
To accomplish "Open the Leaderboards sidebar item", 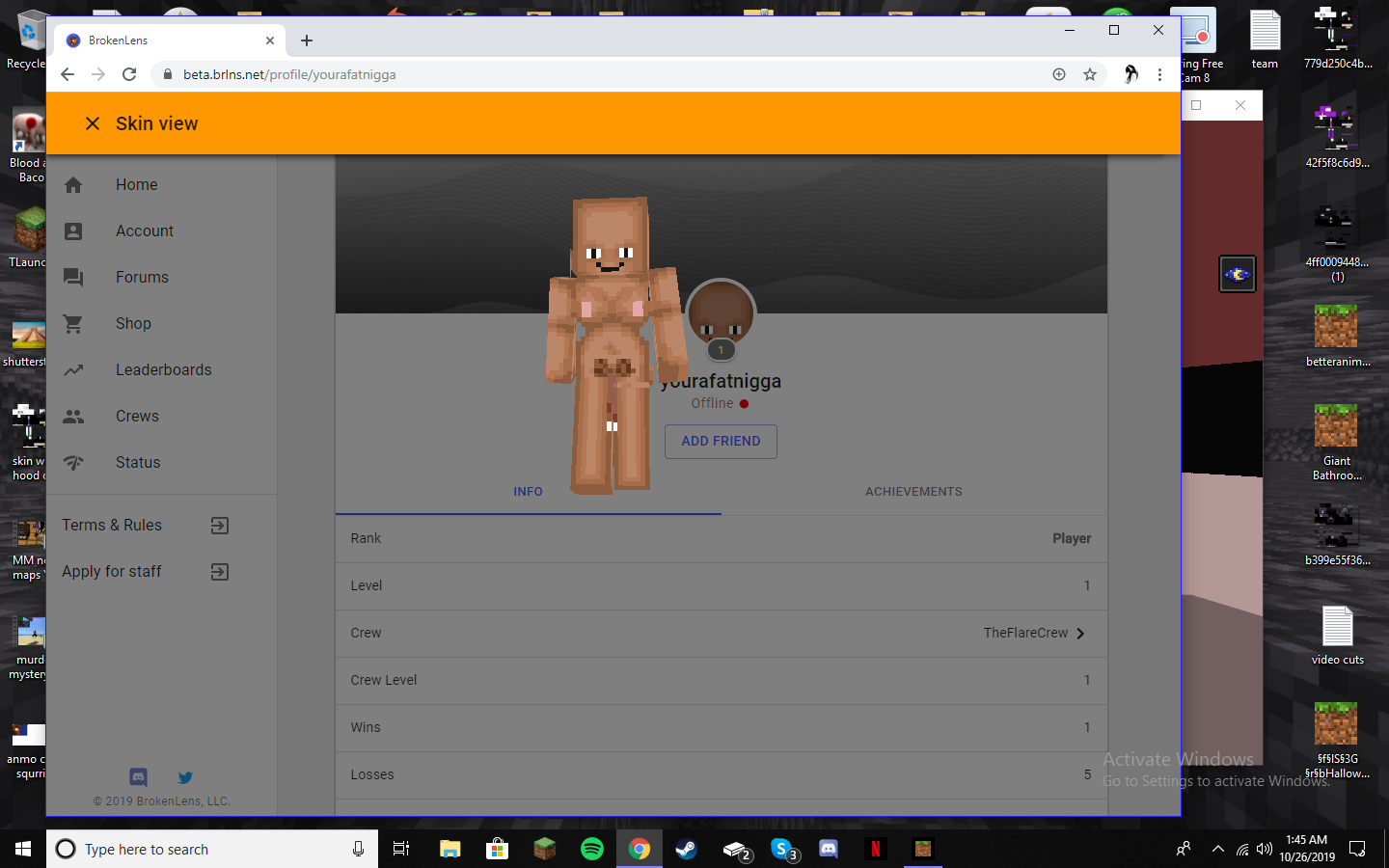I will 162,370.
